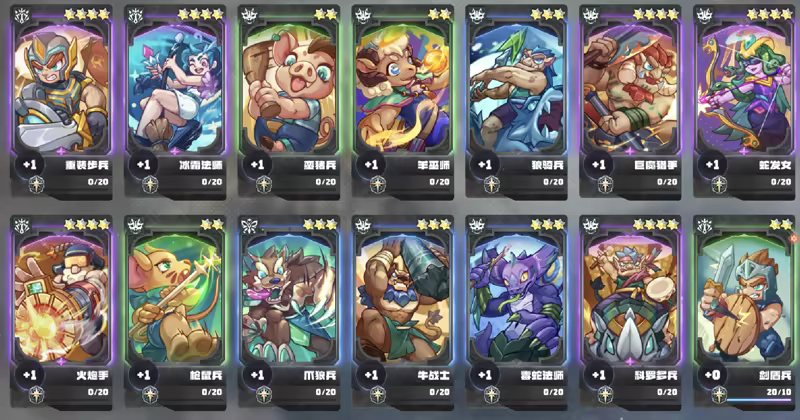This screenshot has height=420, width=800.
Task: Select the 重装步兵 armored infantry card
Action: (61, 102)
